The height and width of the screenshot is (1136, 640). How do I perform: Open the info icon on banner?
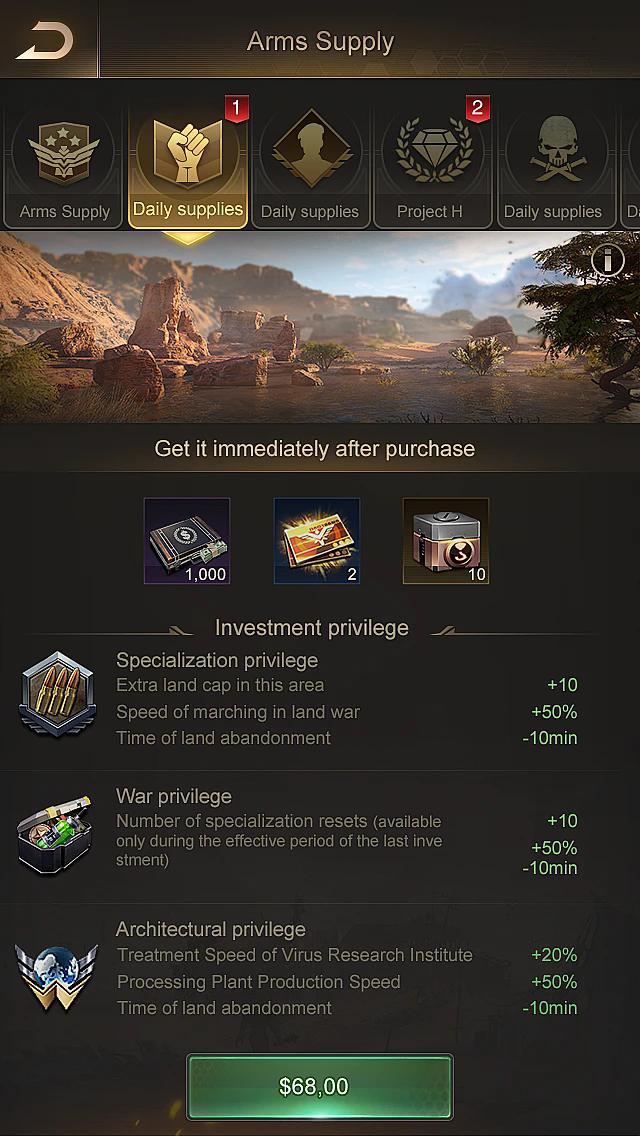tap(607, 260)
